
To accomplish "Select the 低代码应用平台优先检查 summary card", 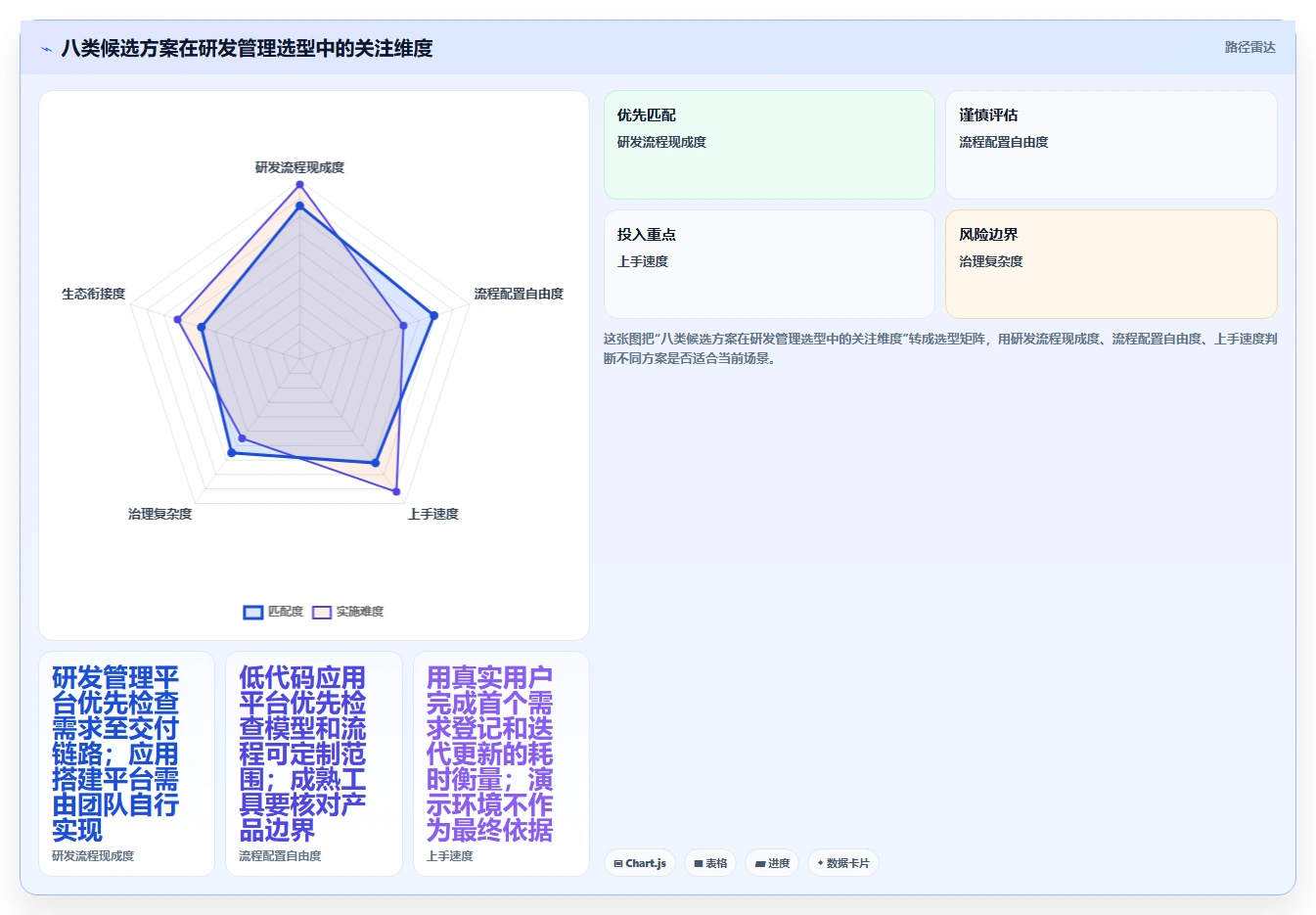I will click(x=314, y=763).
